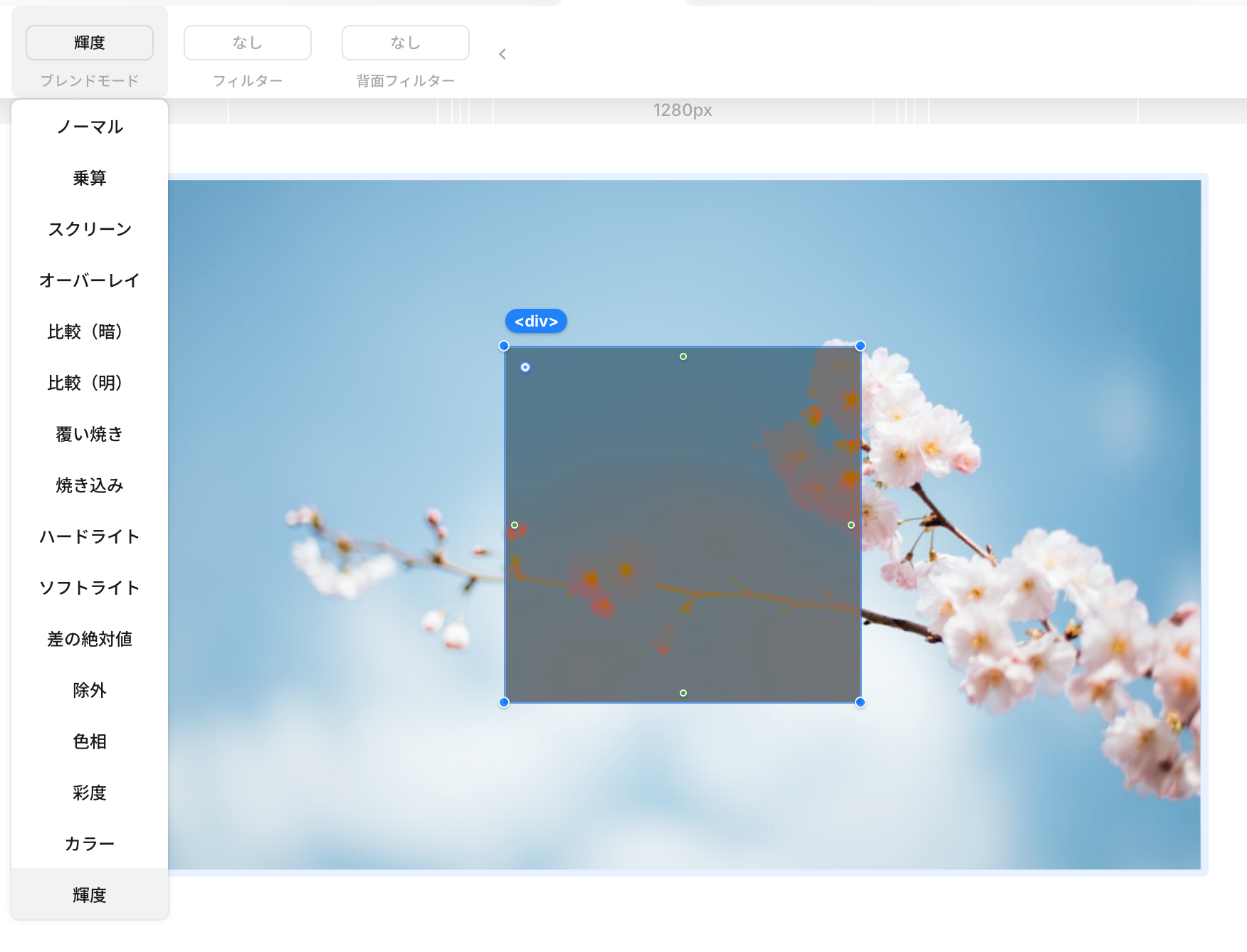Open the 背面フィルター dropdown
Viewport: 1247px width, 952px height.
(405, 43)
